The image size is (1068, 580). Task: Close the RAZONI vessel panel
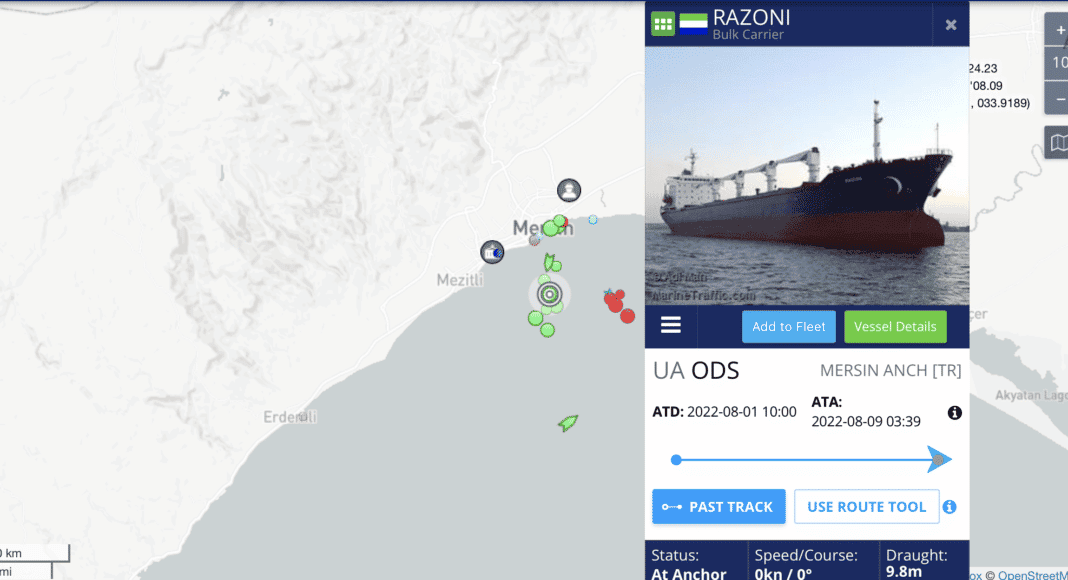point(951,25)
